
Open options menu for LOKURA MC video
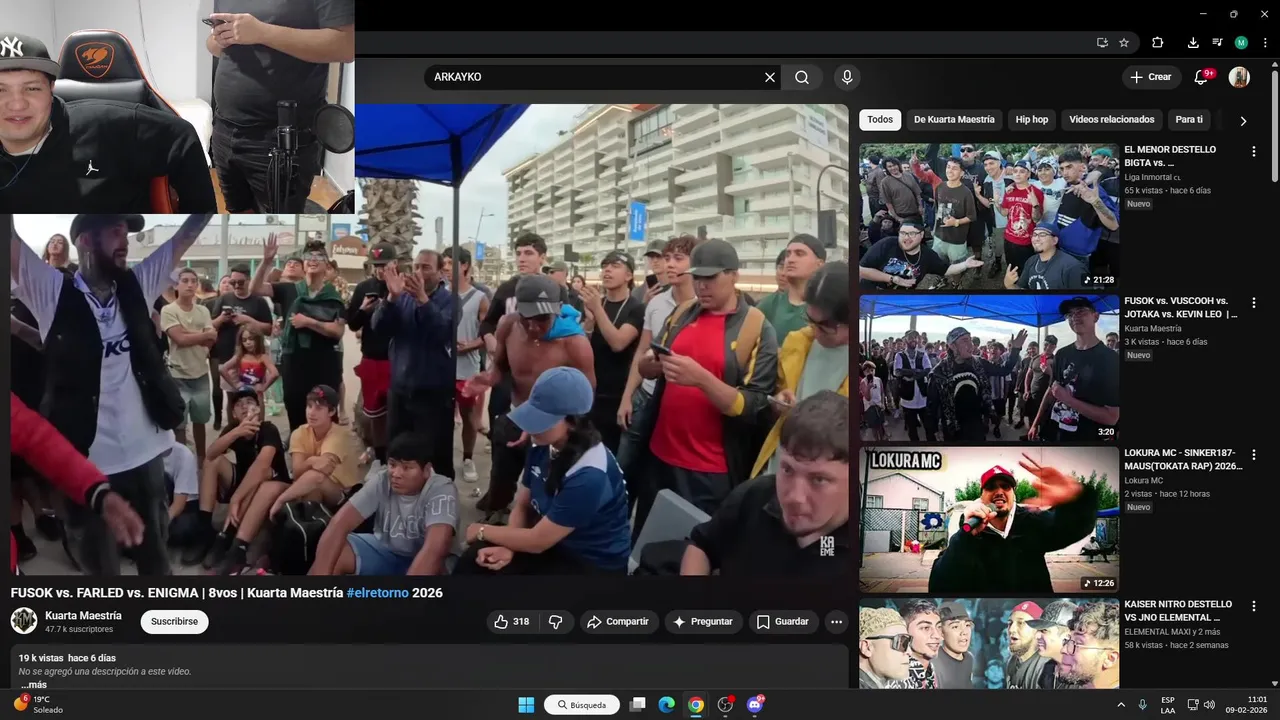coord(1254,454)
